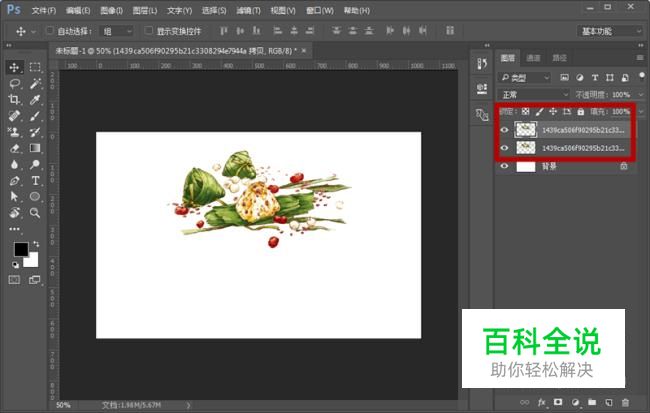This screenshot has height=413, width=650.
Task: Enable the 显示变换控件 checkbox
Action: click(148, 31)
